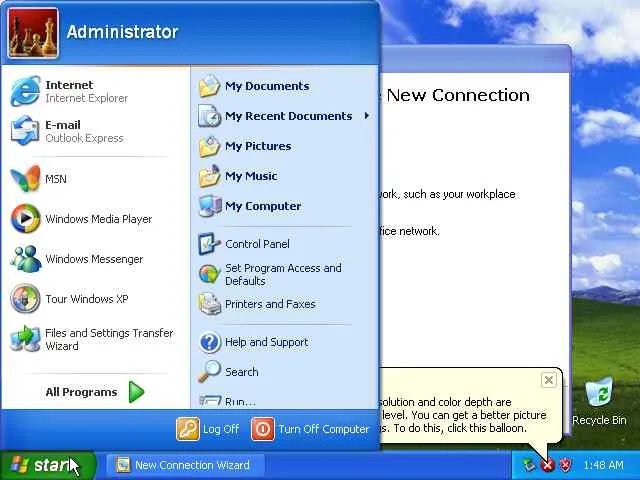Viewport: 640px width, 480px height.
Task: Close the notification balloon
Action: pos(549,380)
